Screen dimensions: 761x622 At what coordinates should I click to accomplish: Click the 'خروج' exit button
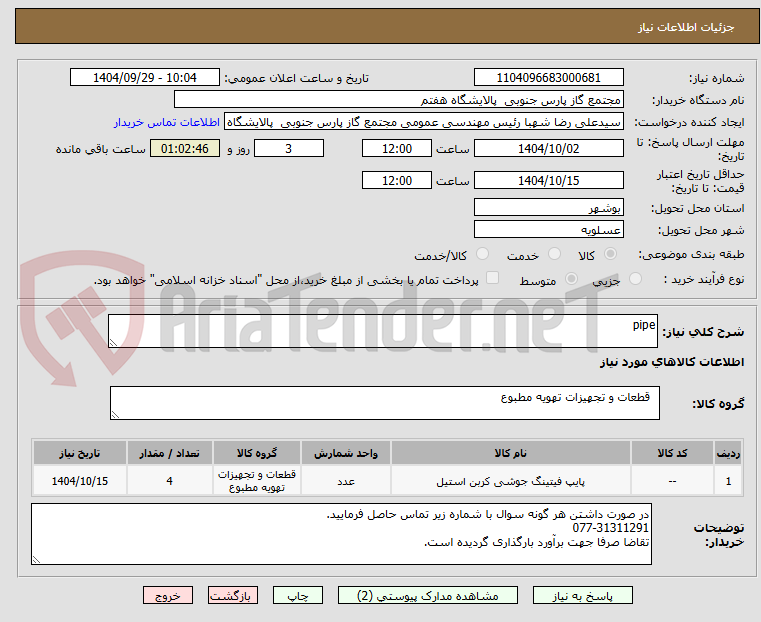click(x=168, y=595)
